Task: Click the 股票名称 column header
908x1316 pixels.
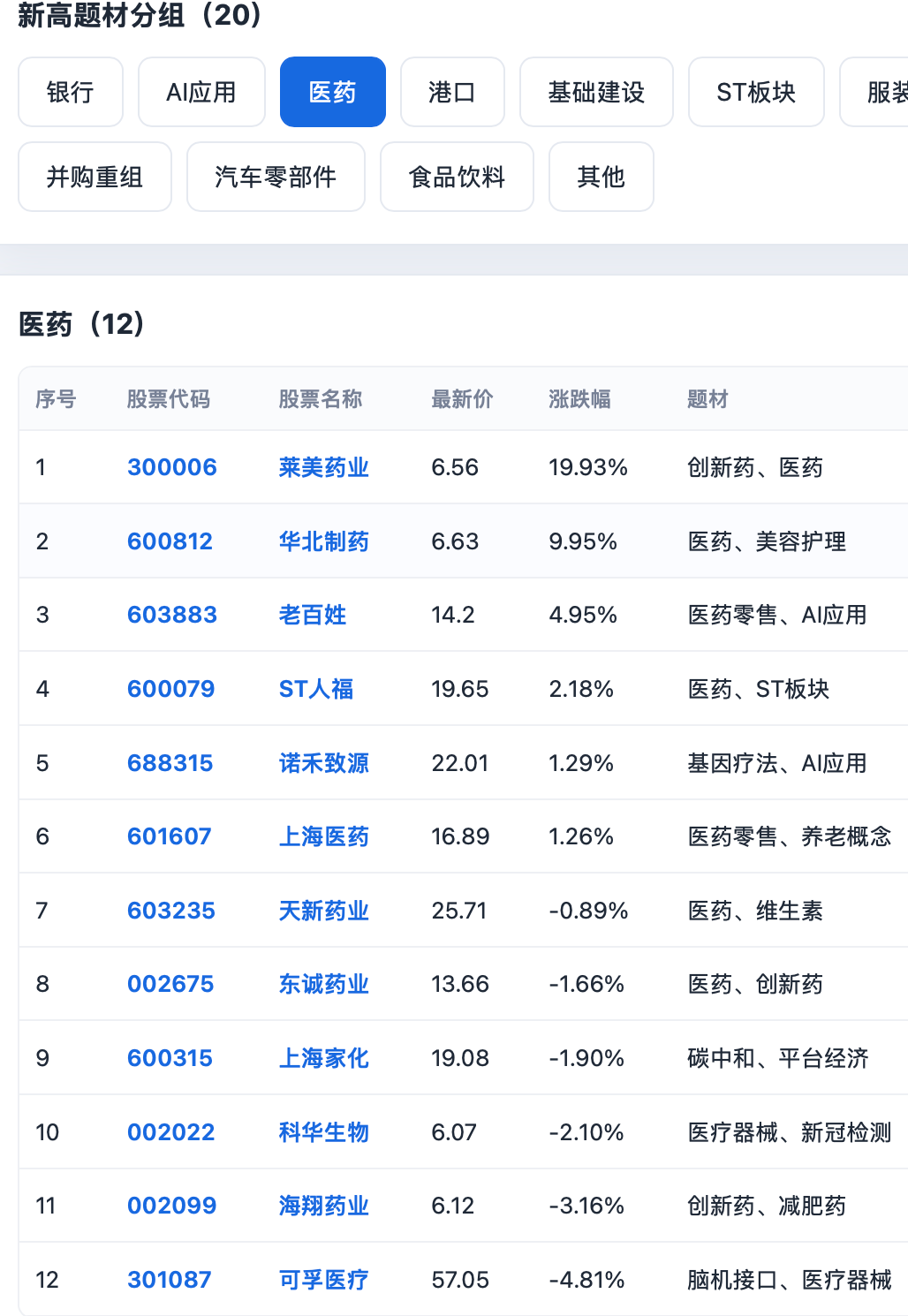Action: (321, 399)
